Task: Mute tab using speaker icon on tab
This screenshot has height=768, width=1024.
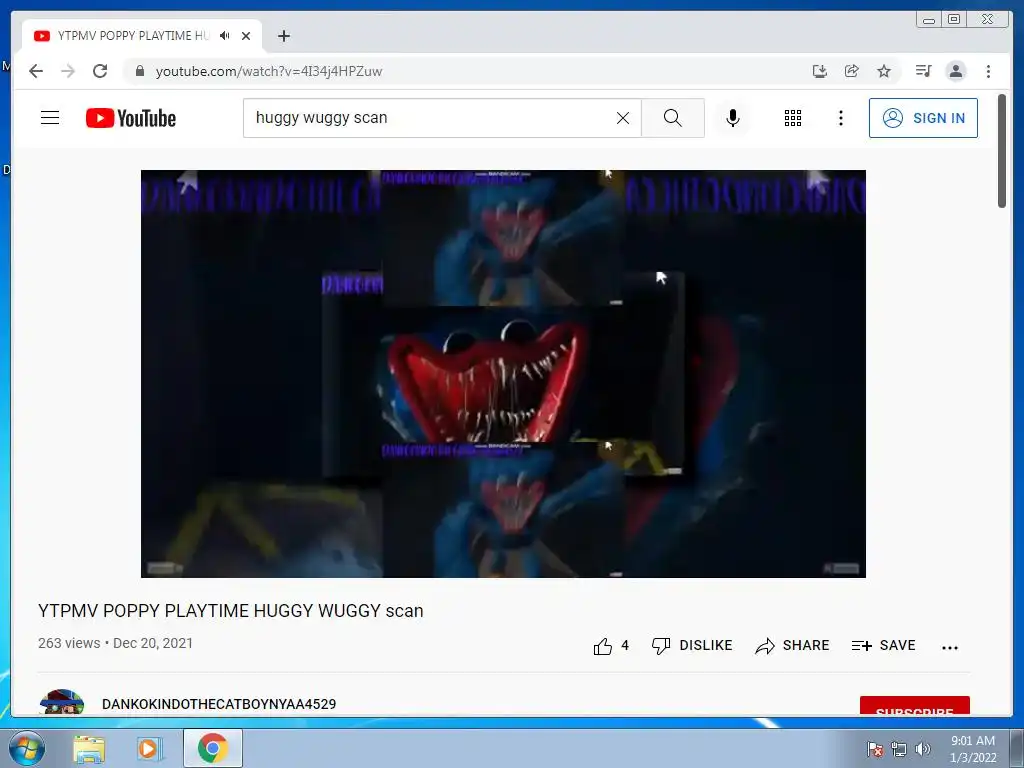Action: pos(225,35)
